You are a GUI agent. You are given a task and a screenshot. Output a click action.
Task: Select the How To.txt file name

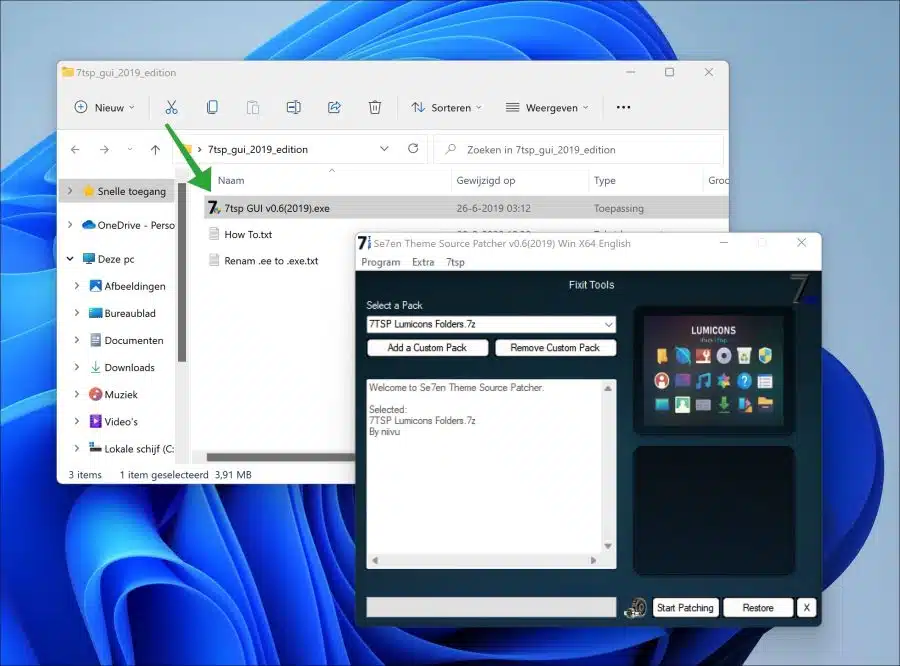(x=248, y=234)
